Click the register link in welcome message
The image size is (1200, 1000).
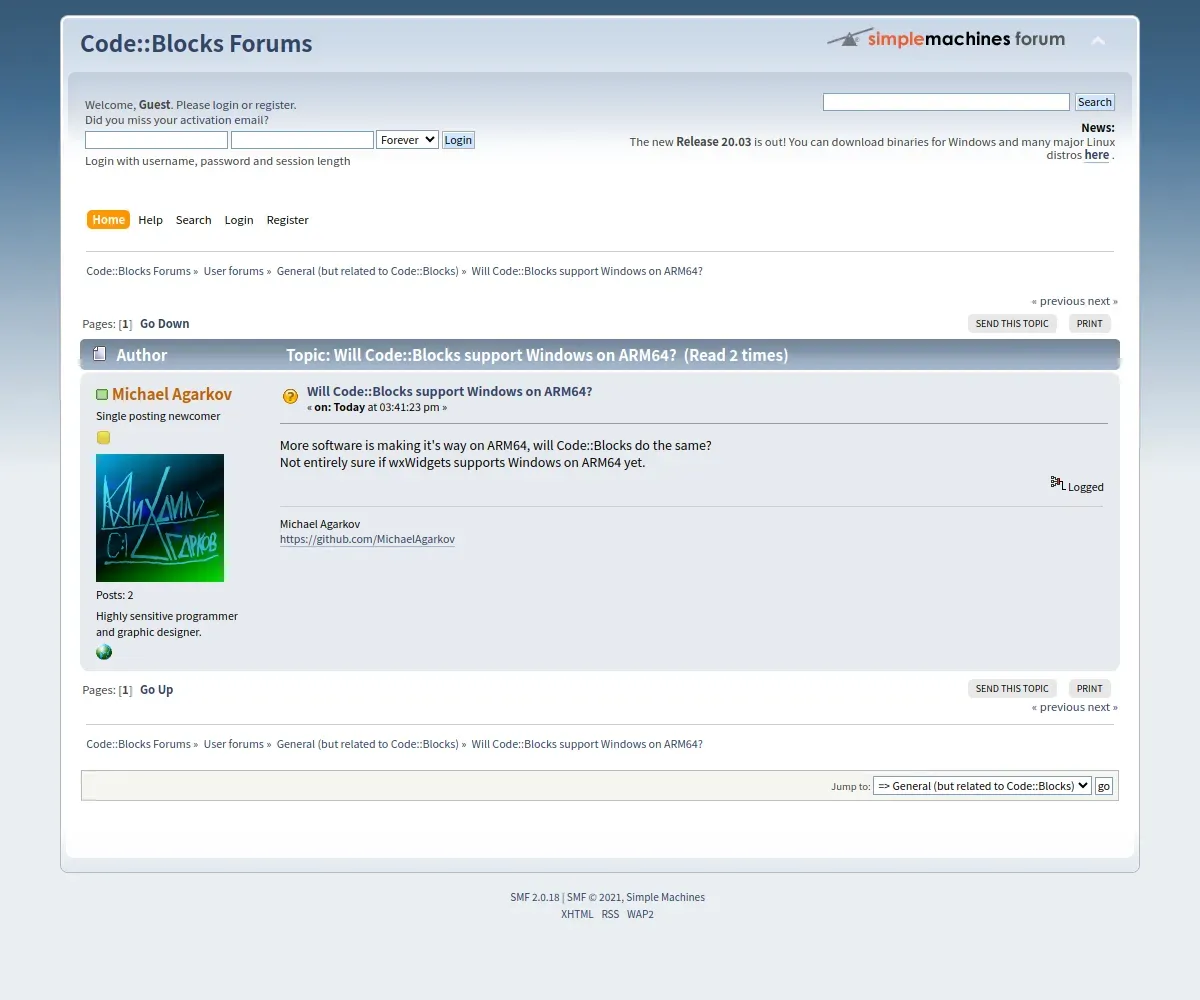click(275, 105)
